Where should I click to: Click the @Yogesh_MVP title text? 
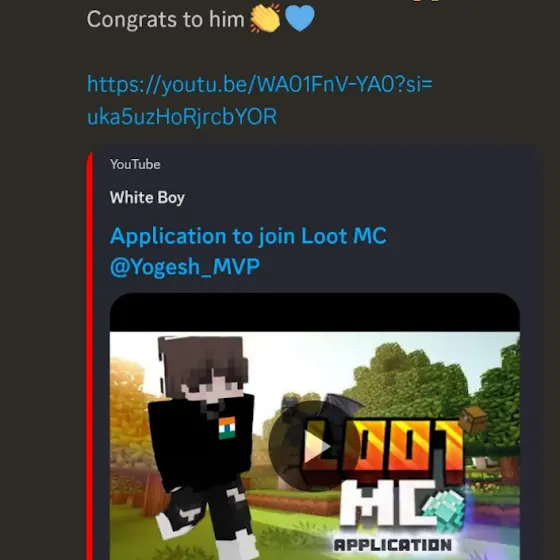(185, 267)
